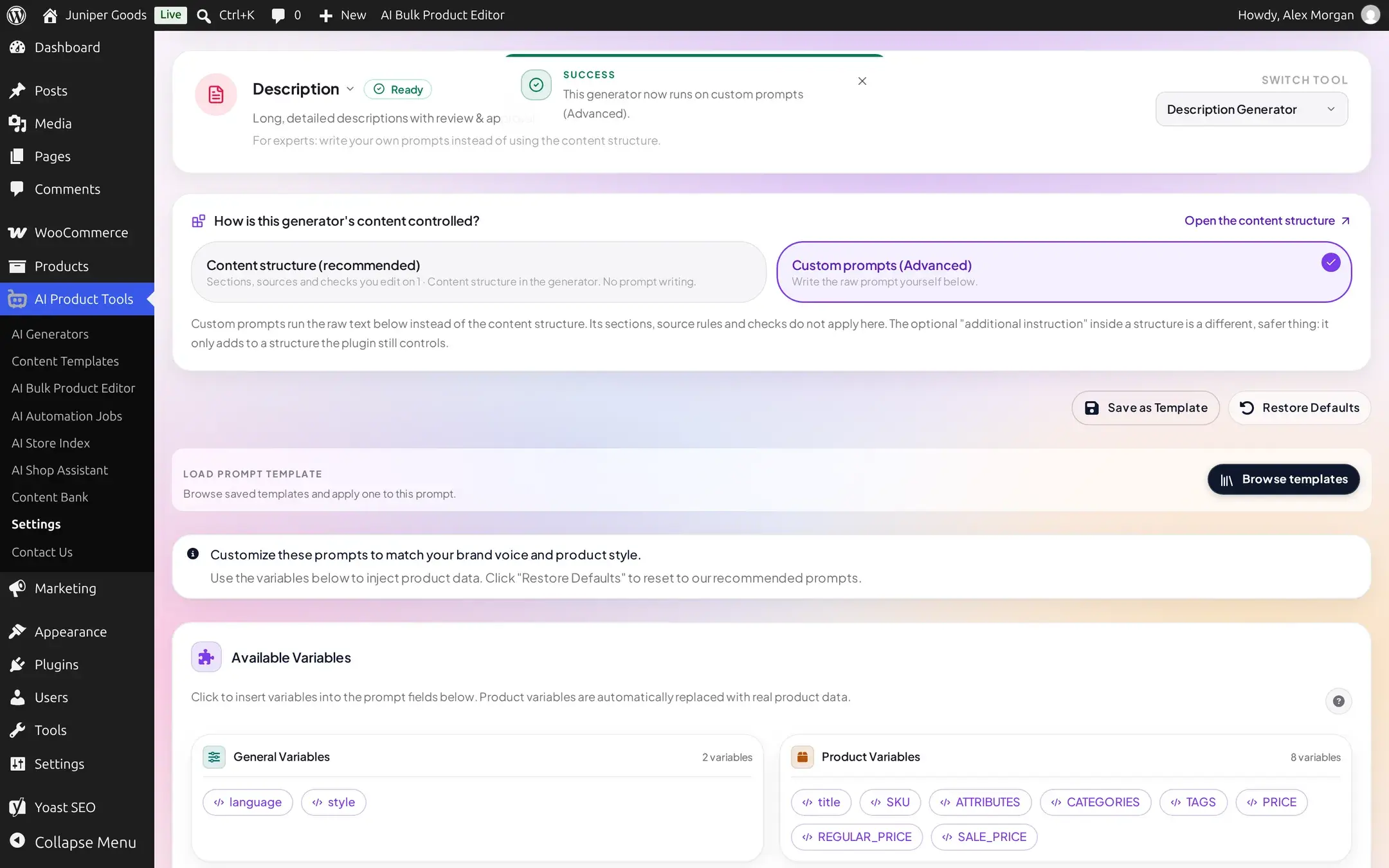Insert the CATEGORIES variable
This screenshot has width=1389, height=868.
click(x=1095, y=802)
